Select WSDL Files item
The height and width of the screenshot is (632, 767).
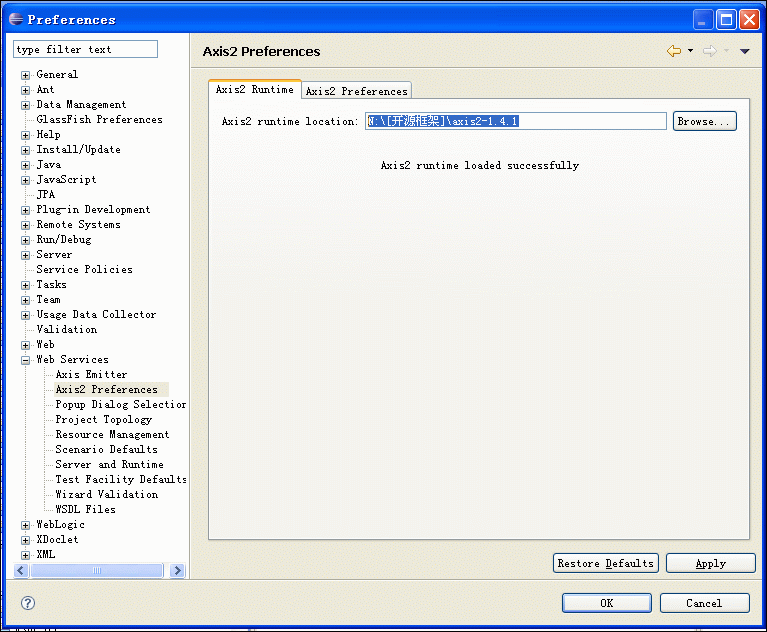pos(85,509)
